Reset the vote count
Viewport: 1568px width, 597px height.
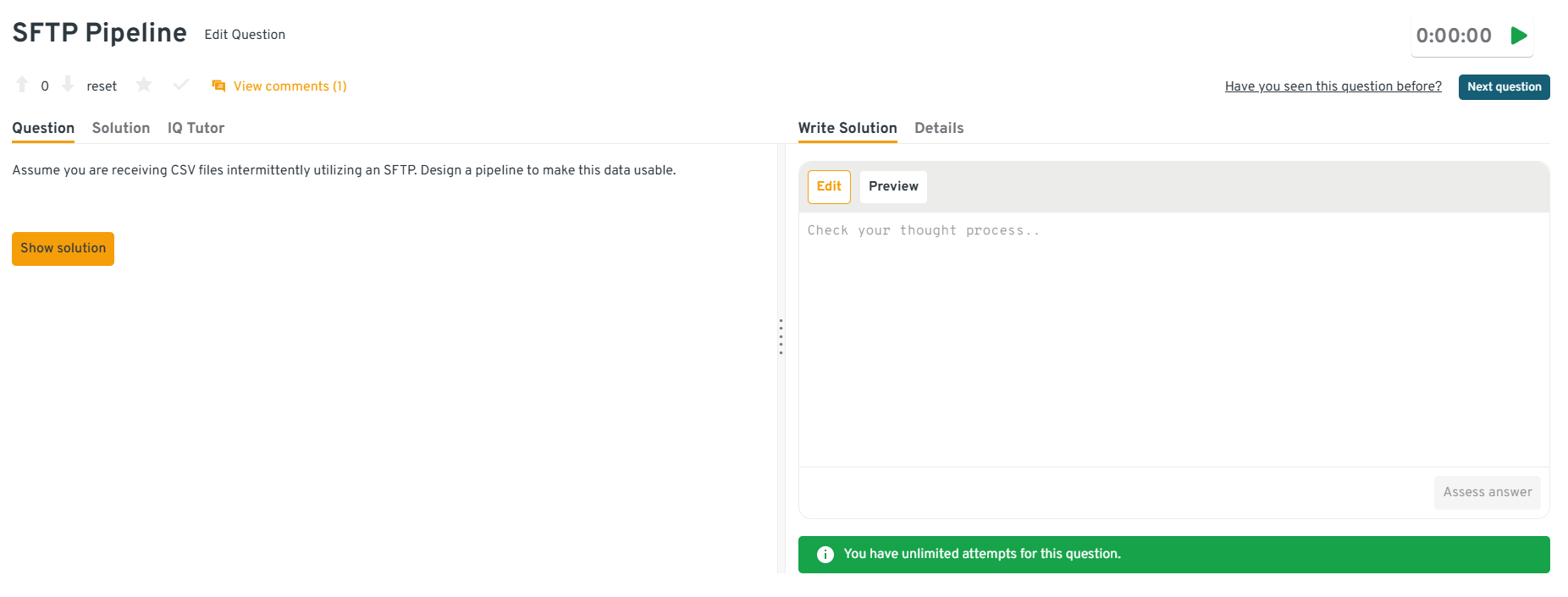(102, 86)
